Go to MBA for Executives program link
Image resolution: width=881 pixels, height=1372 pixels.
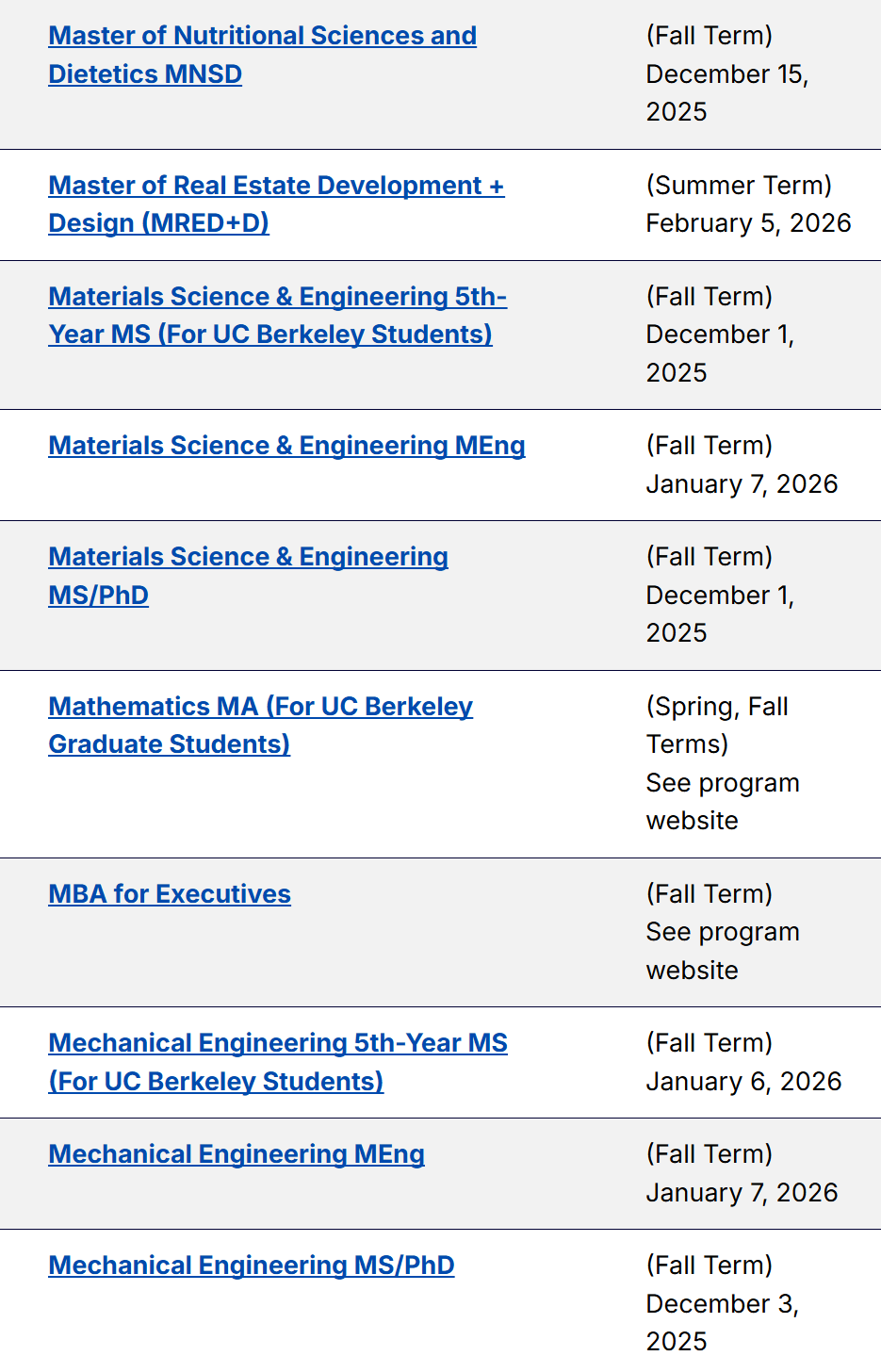[x=170, y=894]
